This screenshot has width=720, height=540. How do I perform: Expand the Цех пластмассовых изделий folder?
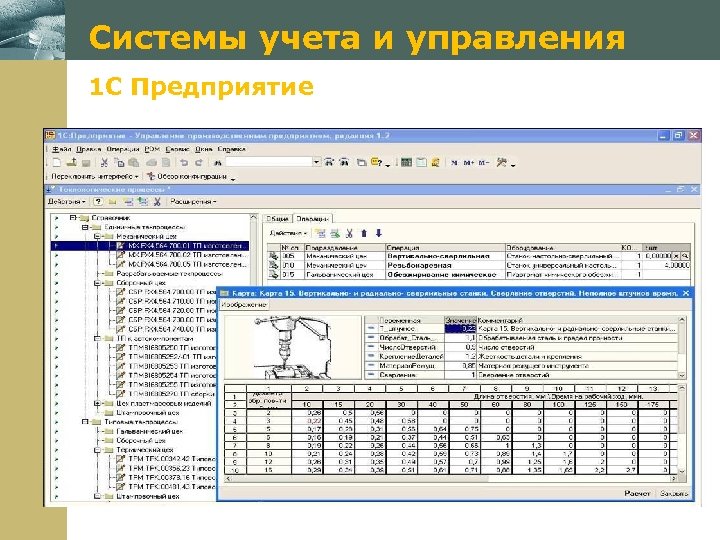click(x=97, y=403)
